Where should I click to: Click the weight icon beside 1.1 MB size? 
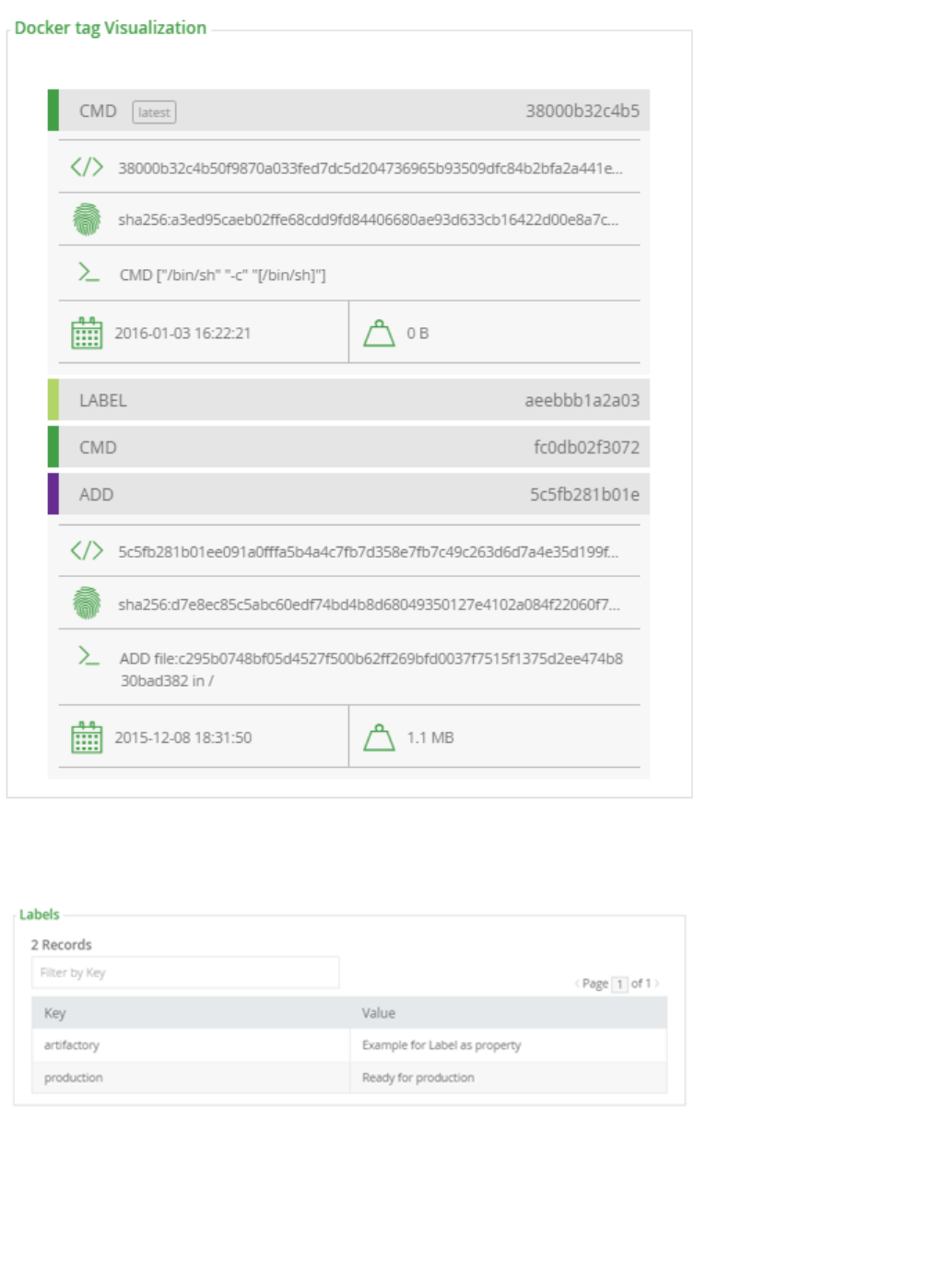click(379, 737)
